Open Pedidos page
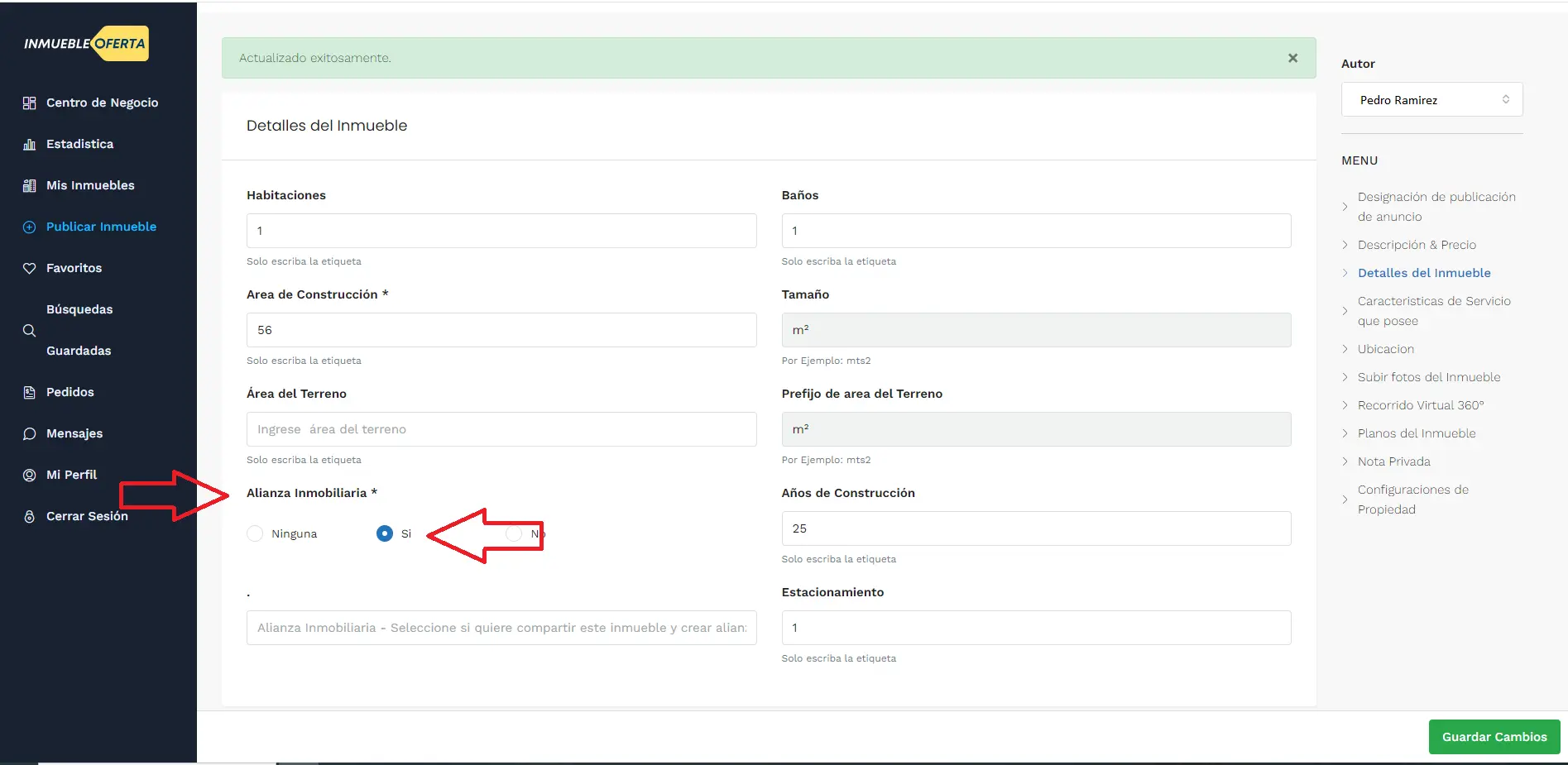This screenshot has width=1568, height=765. pos(70,392)
